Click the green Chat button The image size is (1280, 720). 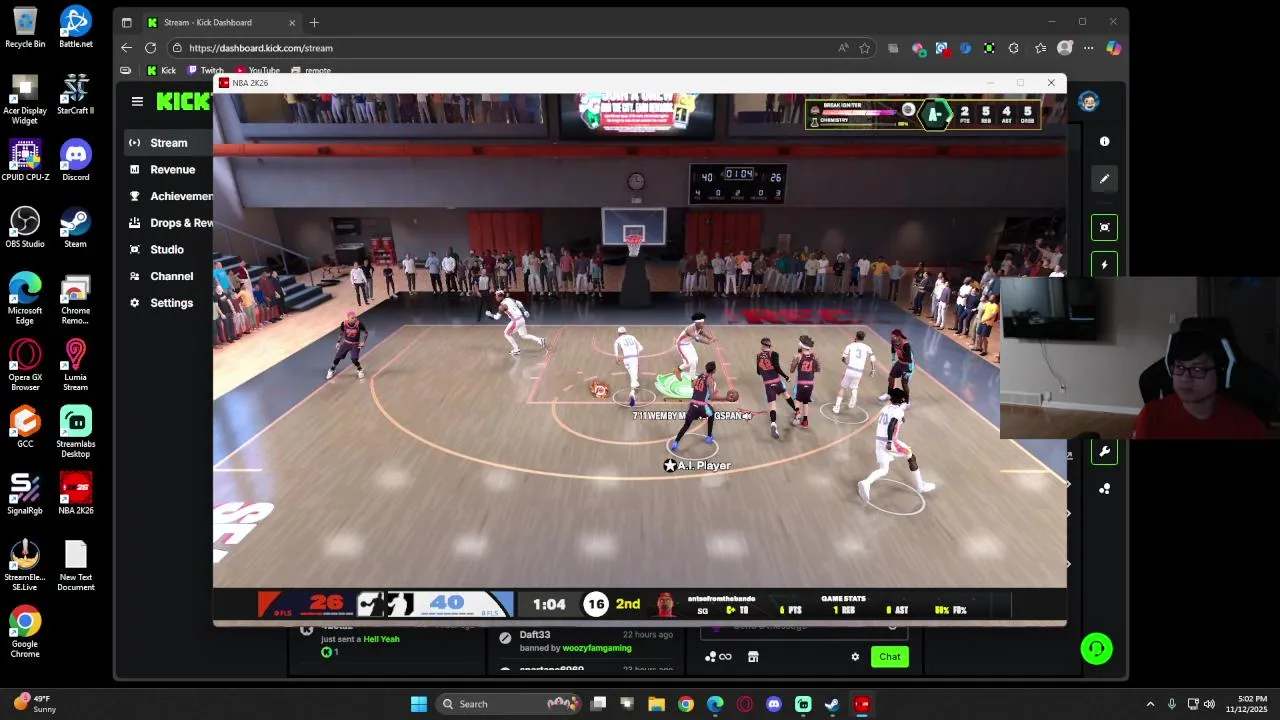click(x=890, y=657)
